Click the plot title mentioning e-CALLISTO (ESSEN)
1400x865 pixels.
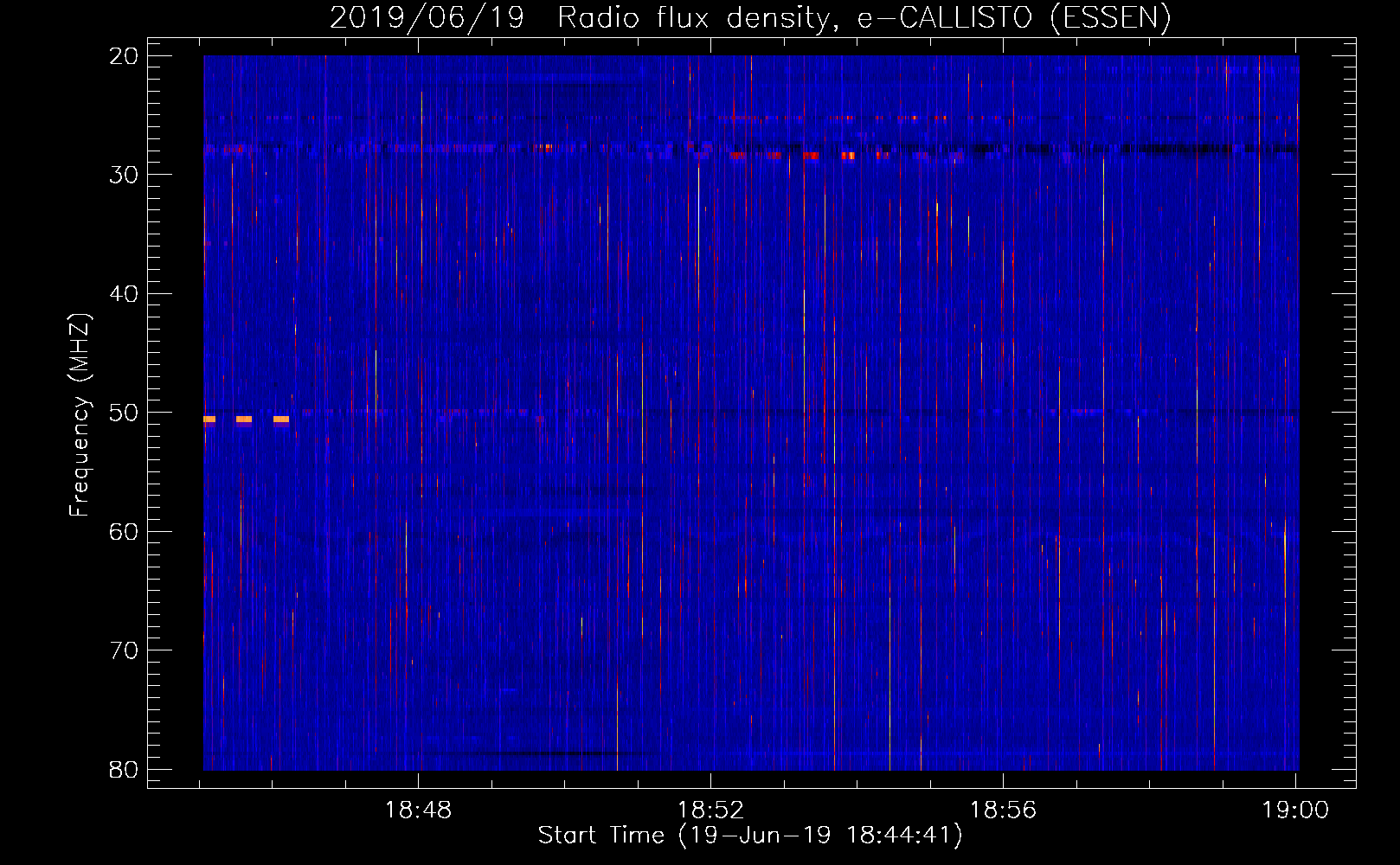pos(750,17)
